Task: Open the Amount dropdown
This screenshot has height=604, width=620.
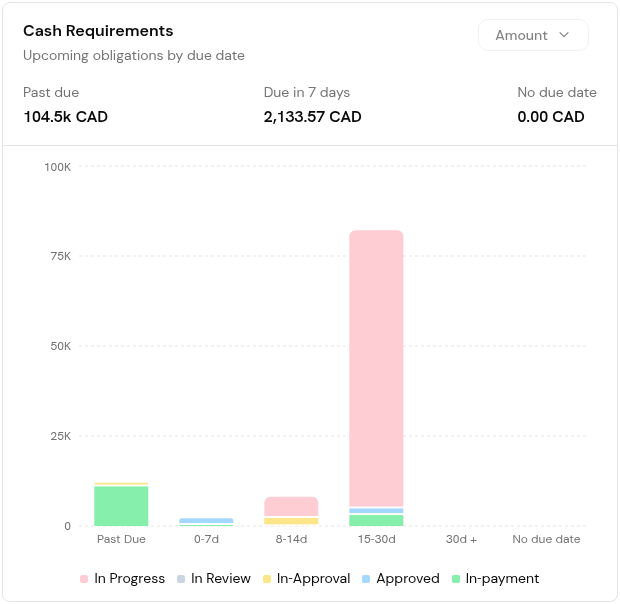Action: click(533, 35)
